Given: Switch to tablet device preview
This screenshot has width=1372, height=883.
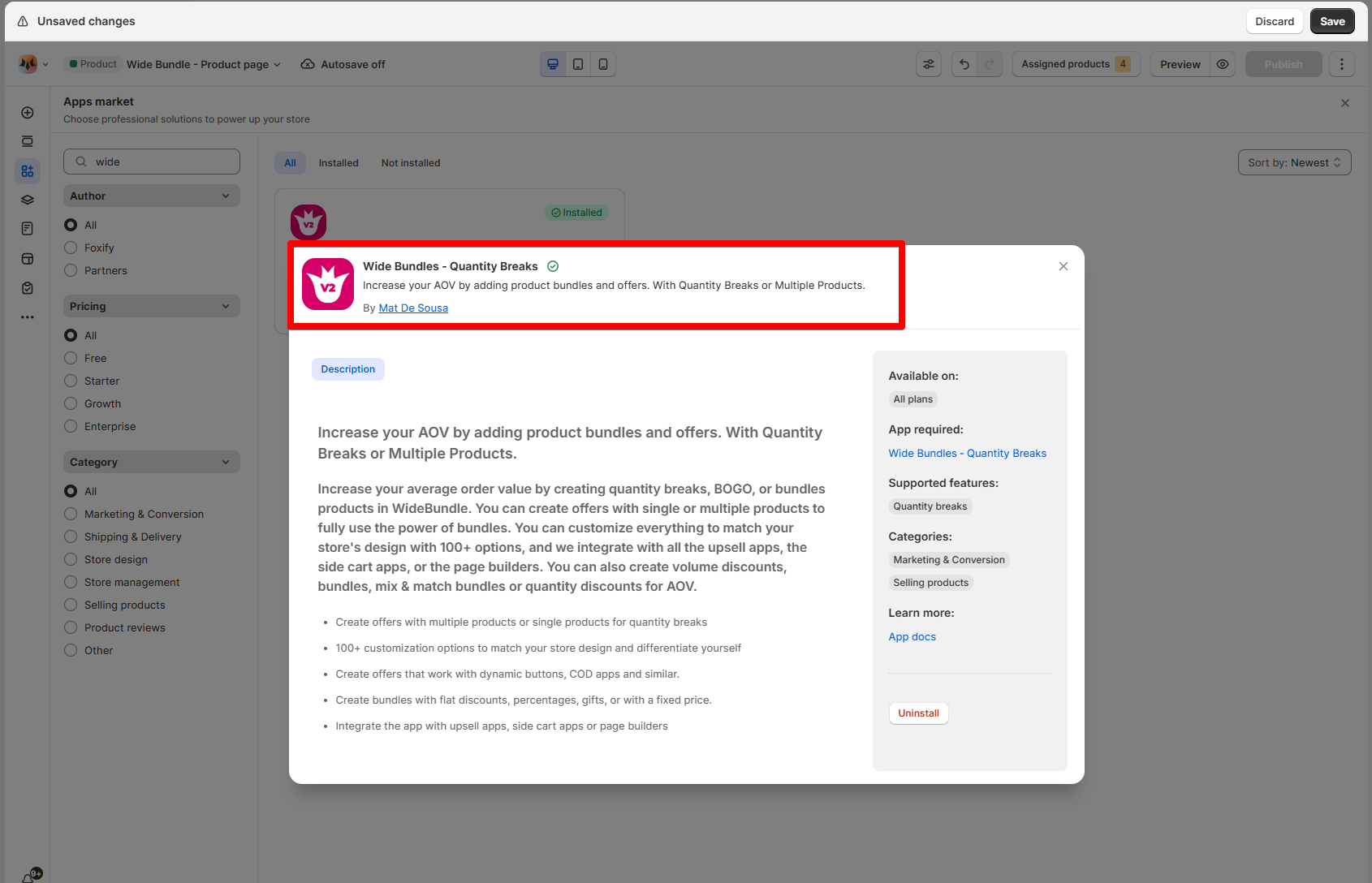Looking at the screenshot, I should tap(578, 64).
